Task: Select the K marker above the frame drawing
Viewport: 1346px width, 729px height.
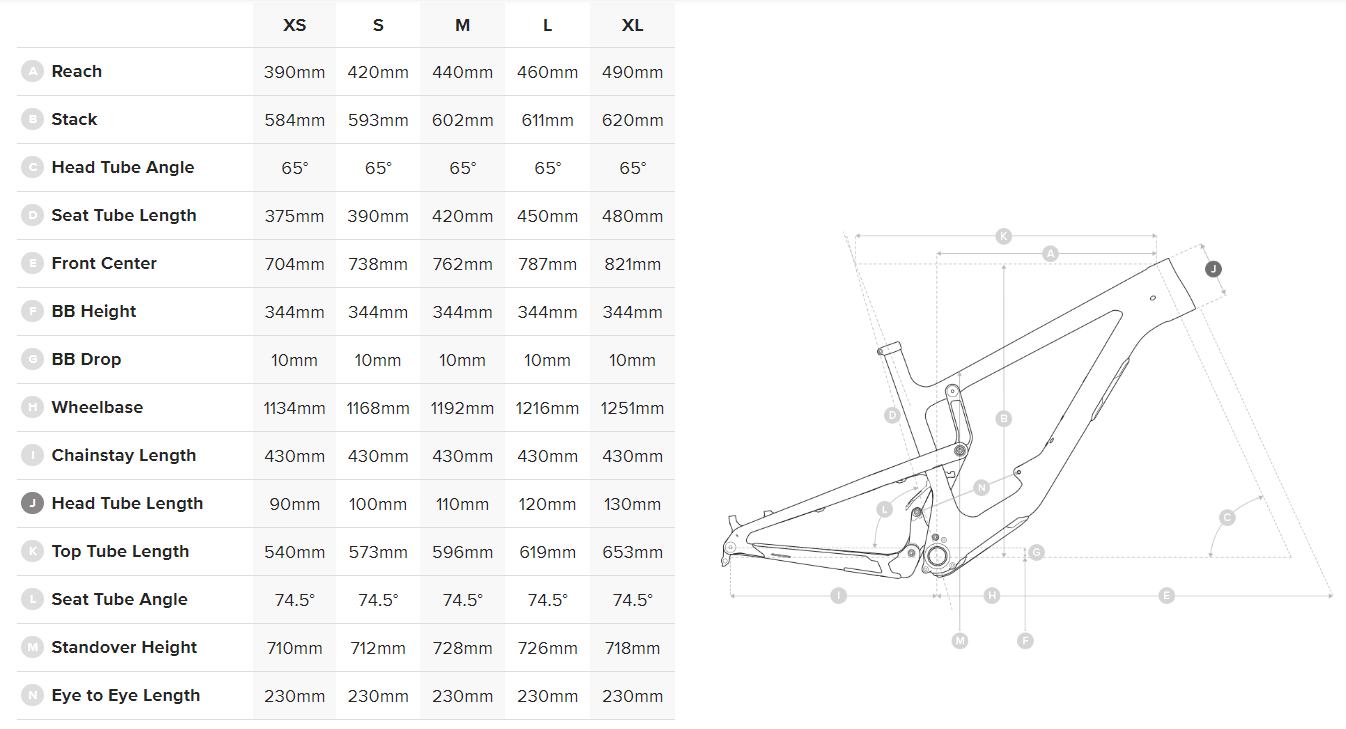Action: (1004, 236)
